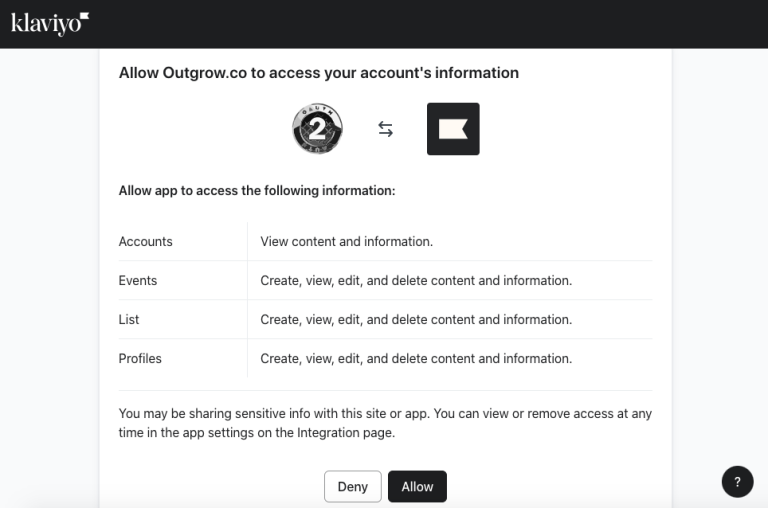
Task: Click the Profiles row permission description
Action: [416, 358]
